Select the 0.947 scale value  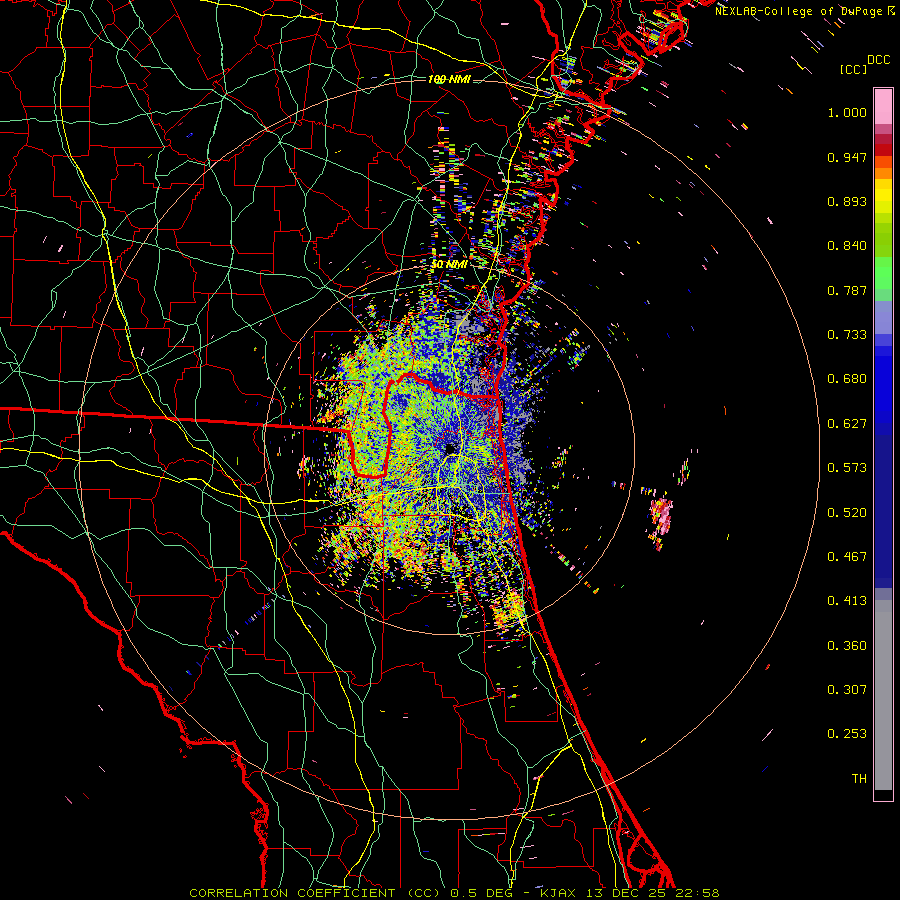(x=847, y=157)
